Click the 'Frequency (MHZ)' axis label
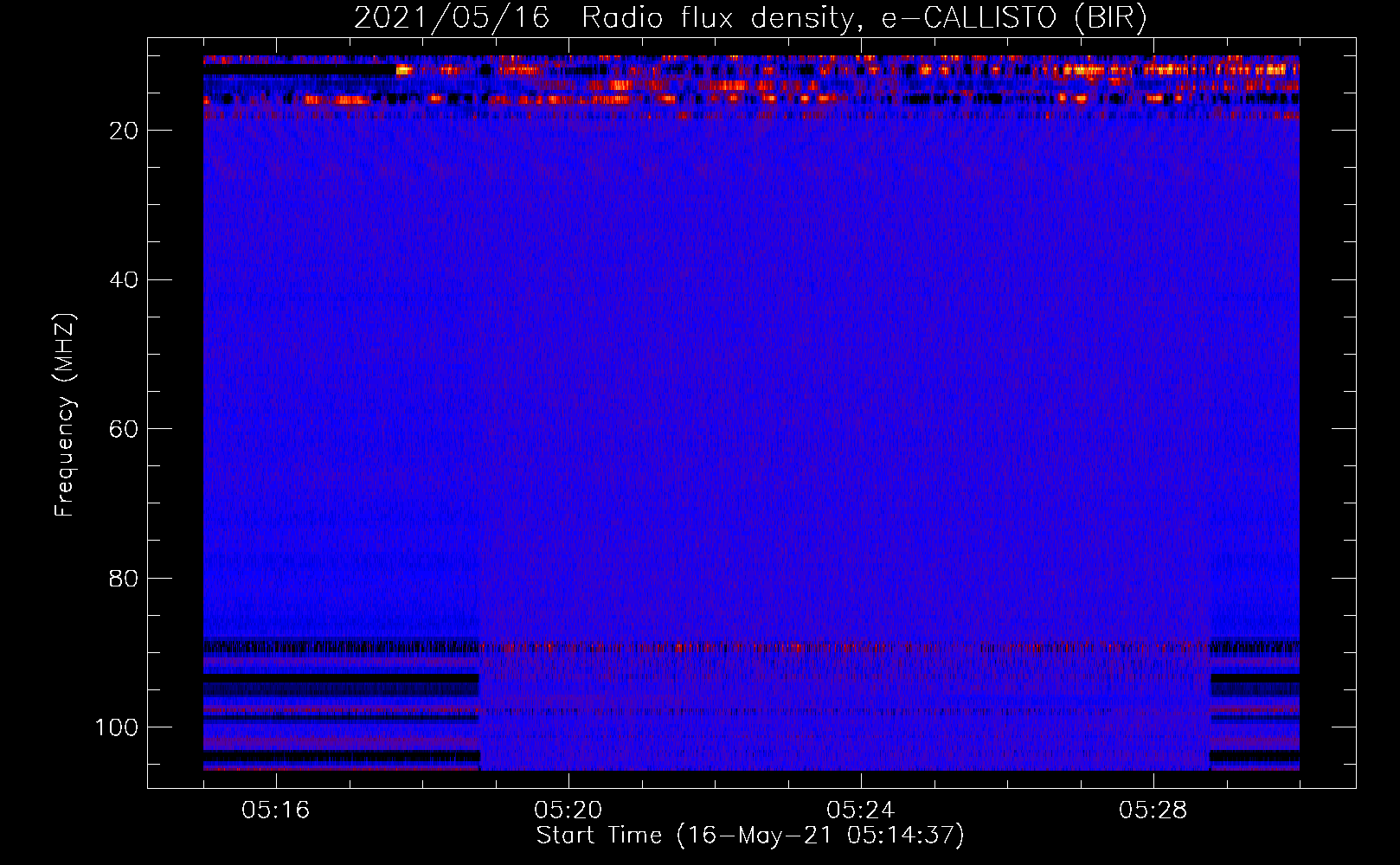Viewport: 1400px width, 865px height. [x=65, y=415]
